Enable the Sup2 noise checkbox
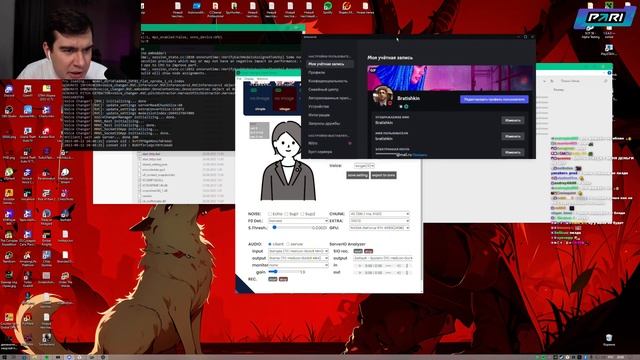This screenshot has width=640, height=360. coord(302,214)
